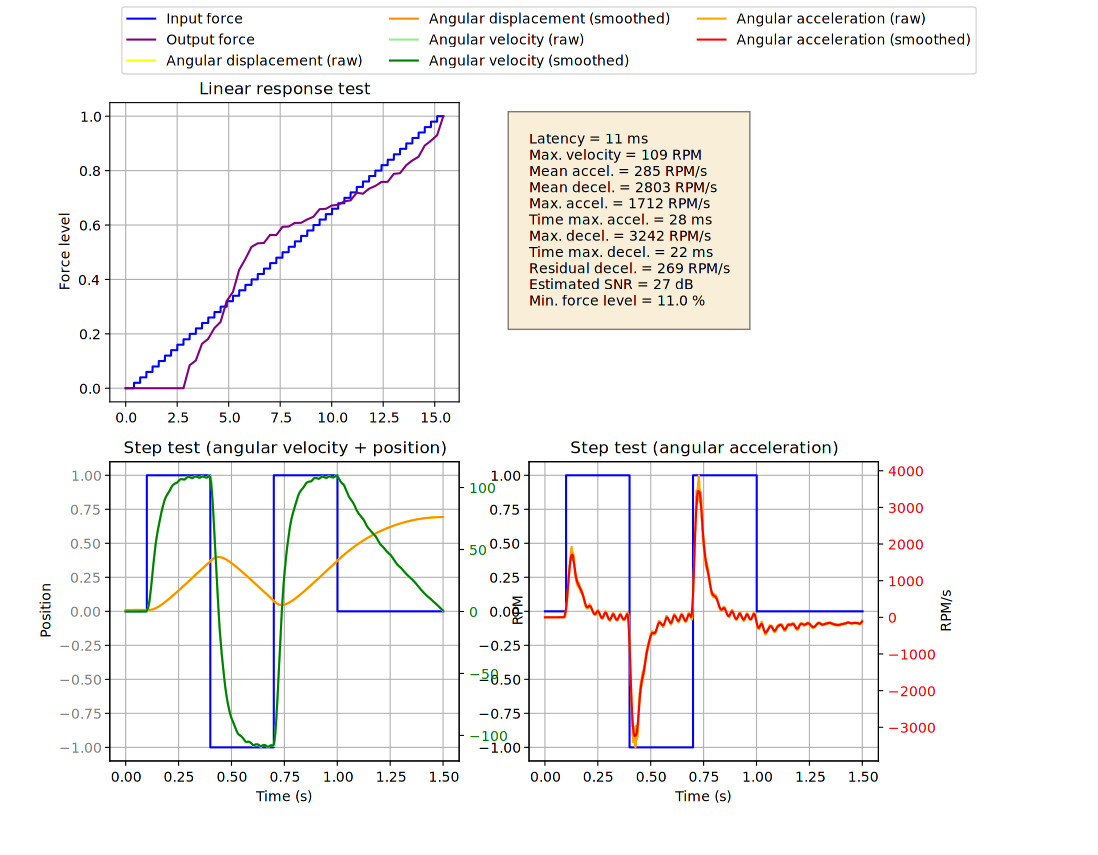Click the Step test (angular acceleration) title

(x=704, y=447)
